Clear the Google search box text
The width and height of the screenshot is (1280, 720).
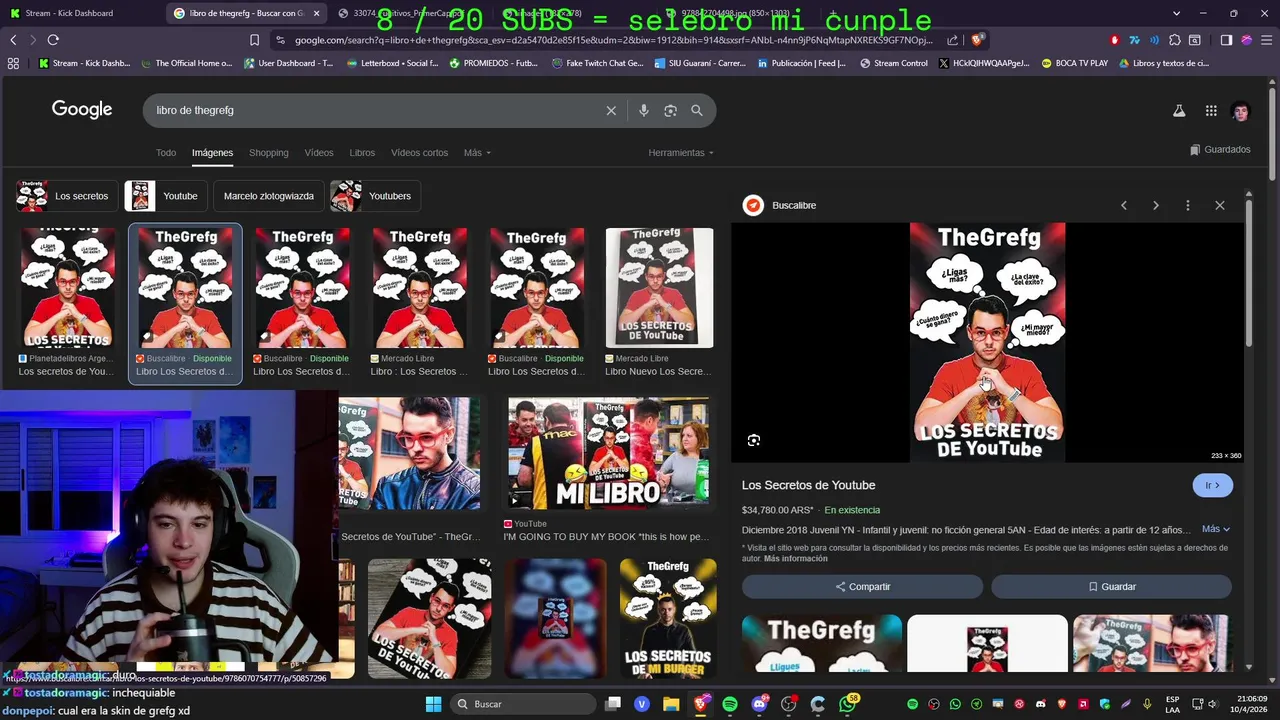click(x=611, y=110)
